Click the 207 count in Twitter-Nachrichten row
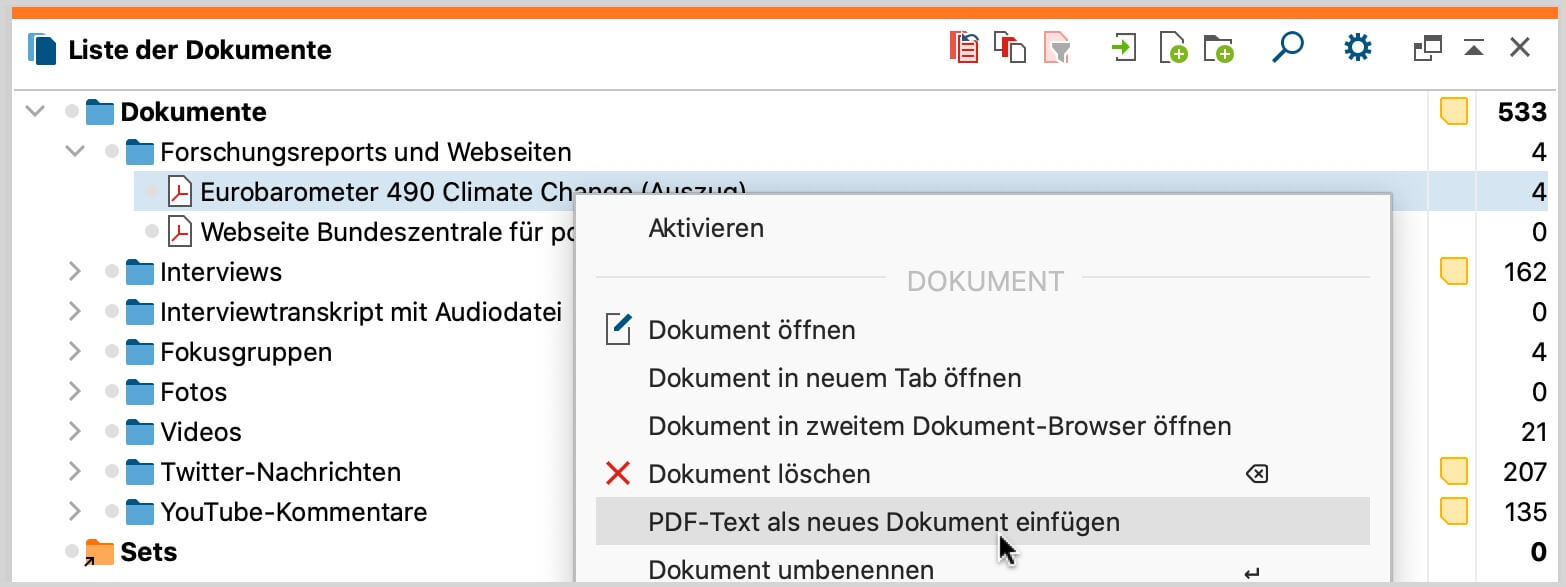 point(1525,472)
